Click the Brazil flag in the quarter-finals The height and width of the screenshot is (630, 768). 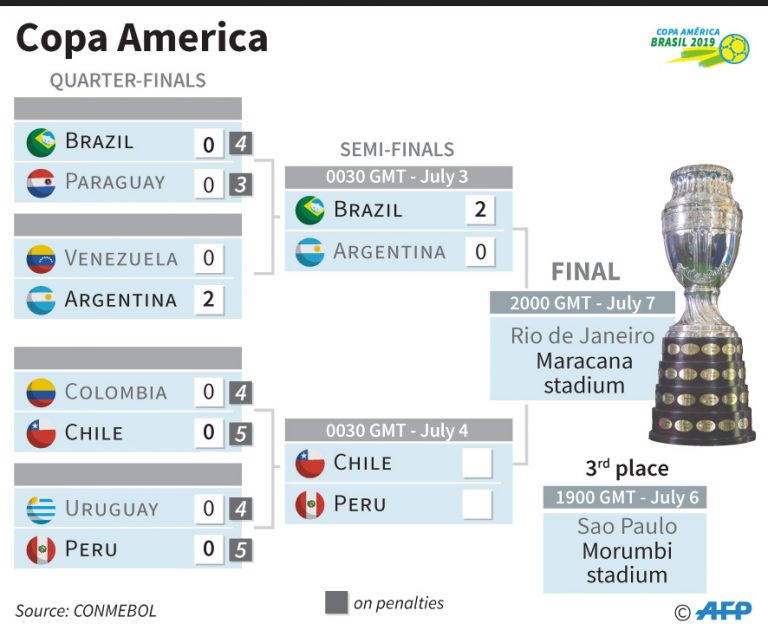coord(41,143)
